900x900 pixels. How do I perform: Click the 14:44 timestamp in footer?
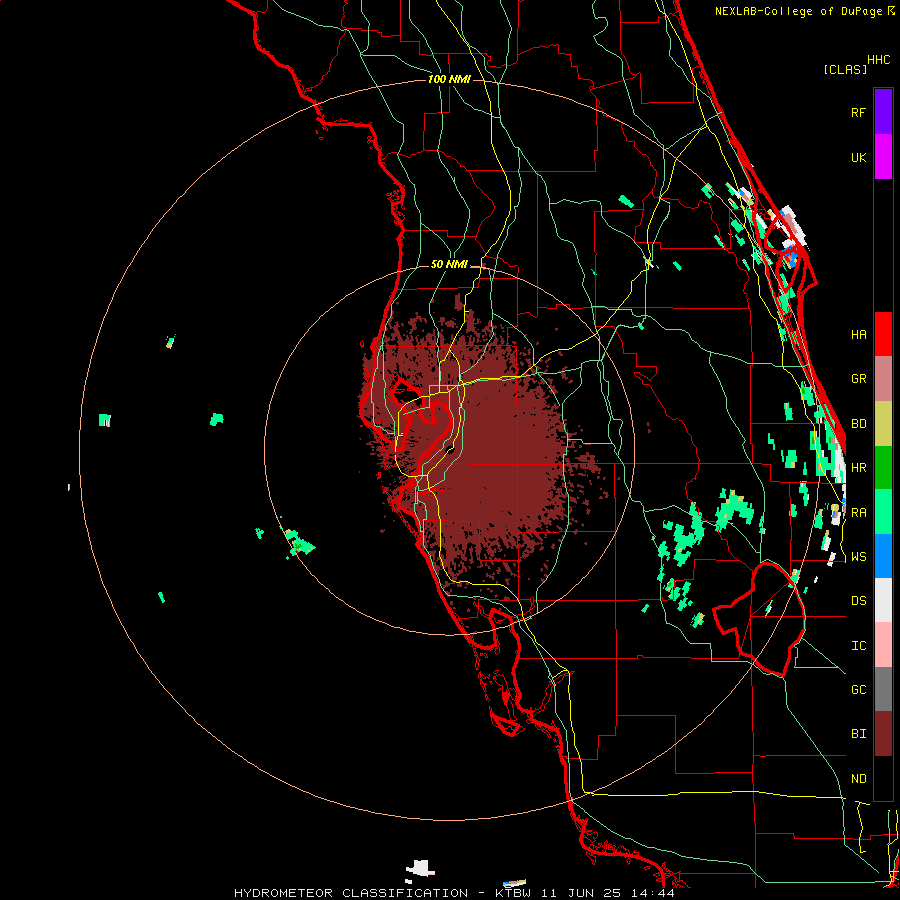(x=651, y=893)
